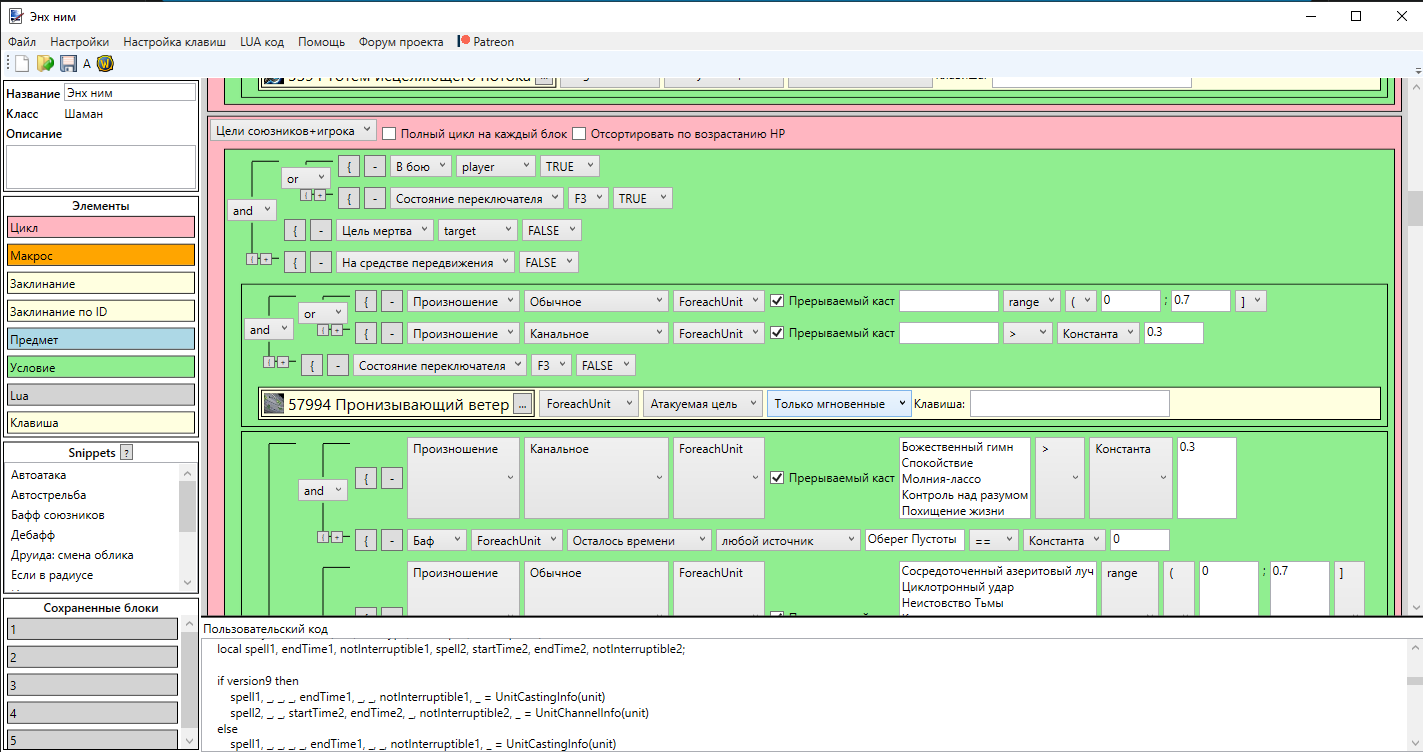This screenshot has width=1423, height=752.
Task: Click the Snippets help question mark icon
Action: [126, 453]
